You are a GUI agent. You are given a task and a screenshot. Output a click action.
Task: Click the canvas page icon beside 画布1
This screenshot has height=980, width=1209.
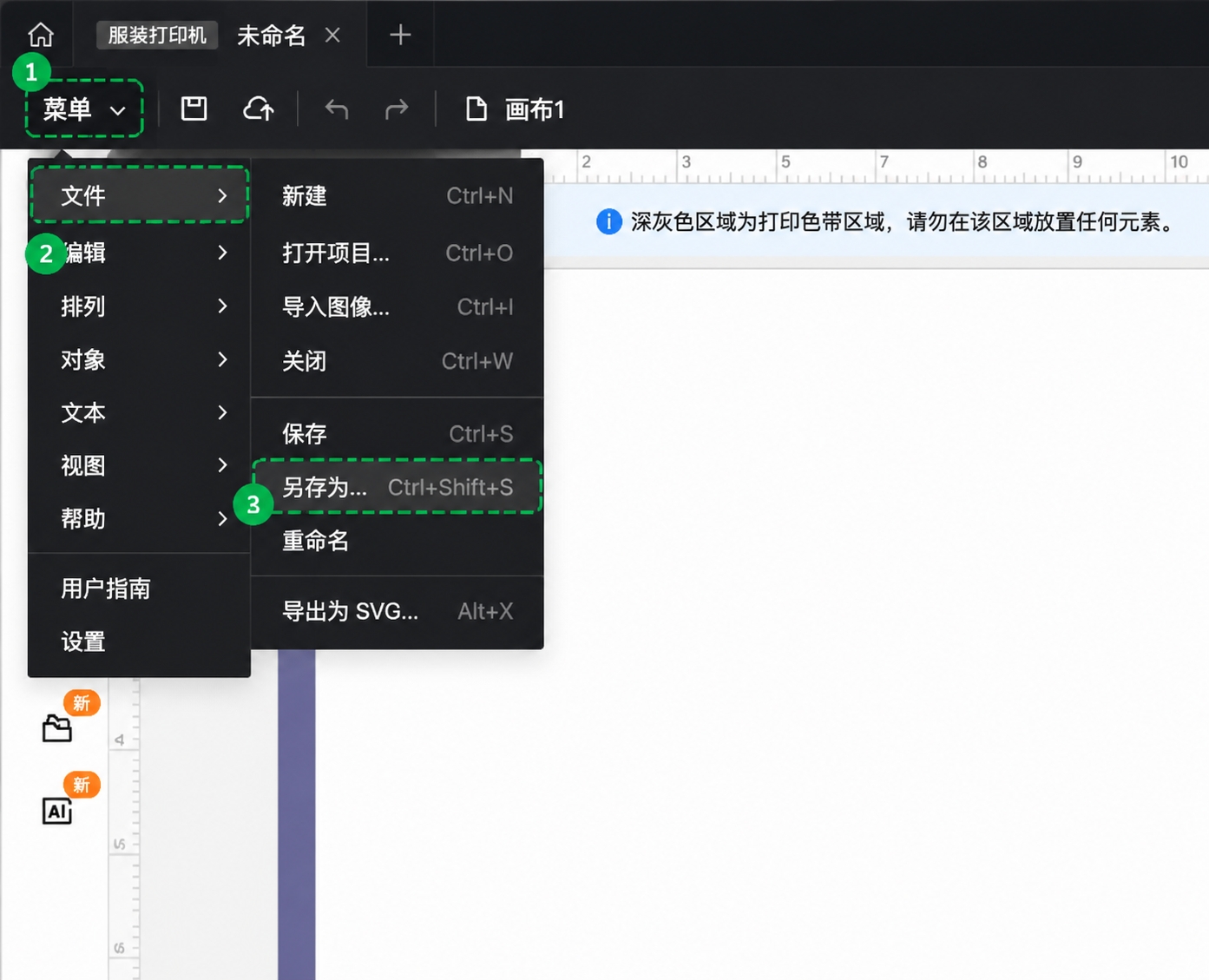(476, 109)
